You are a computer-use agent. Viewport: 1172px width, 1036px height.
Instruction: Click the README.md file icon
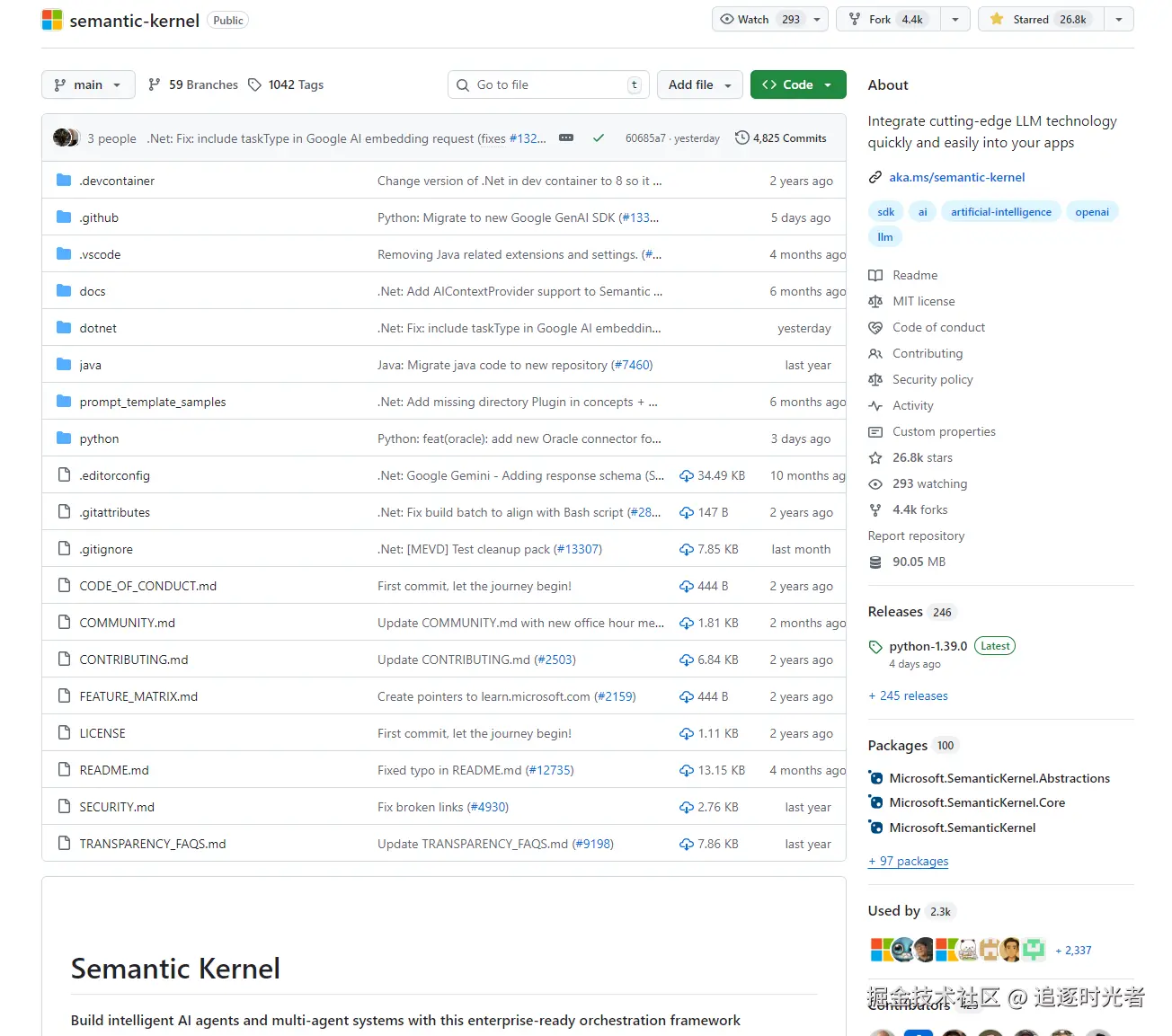click(64, 770)
